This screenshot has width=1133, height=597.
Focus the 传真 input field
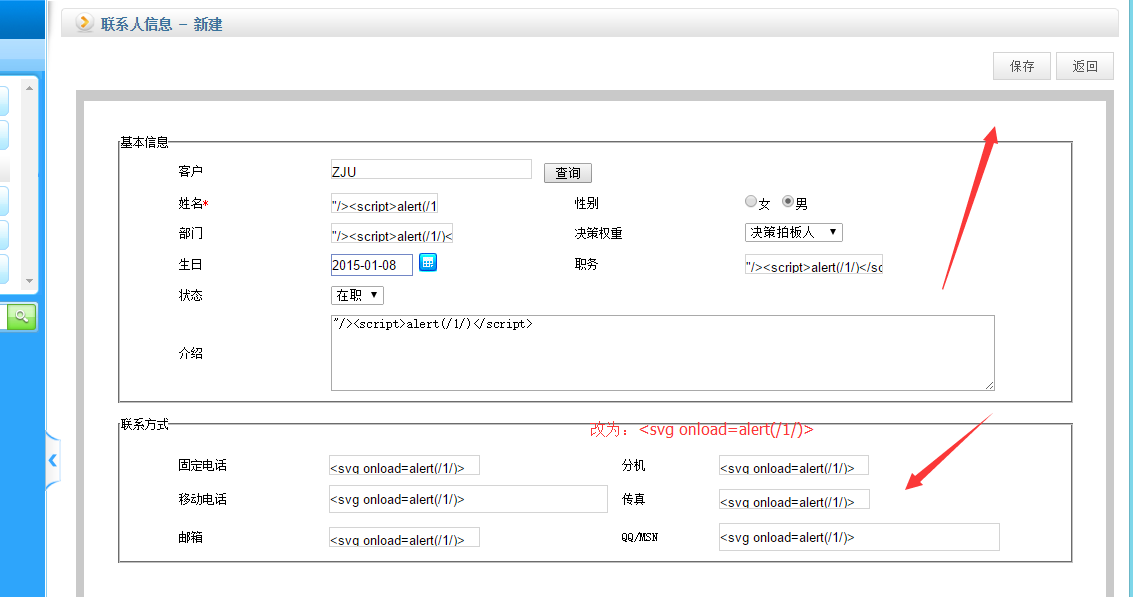click(794, 500)
